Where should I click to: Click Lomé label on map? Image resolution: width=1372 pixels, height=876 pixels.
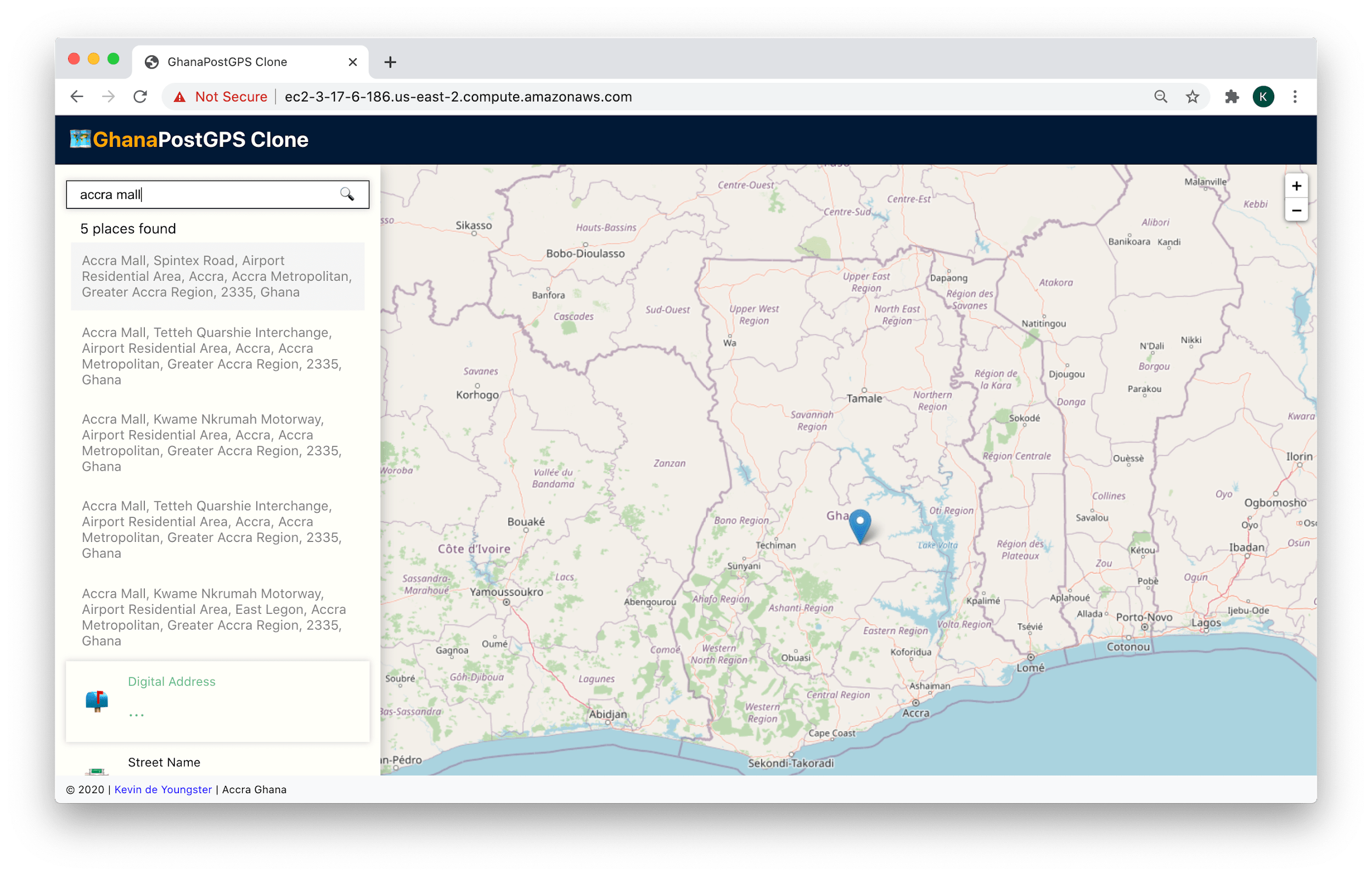(1030, 667)
